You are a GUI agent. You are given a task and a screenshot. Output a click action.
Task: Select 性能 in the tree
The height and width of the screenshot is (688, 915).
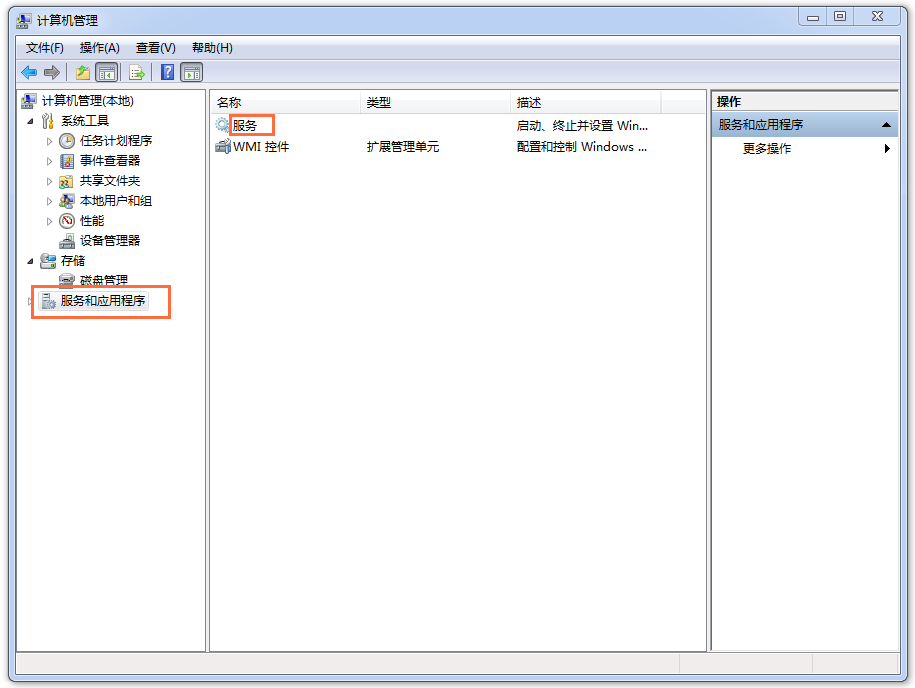92,221
